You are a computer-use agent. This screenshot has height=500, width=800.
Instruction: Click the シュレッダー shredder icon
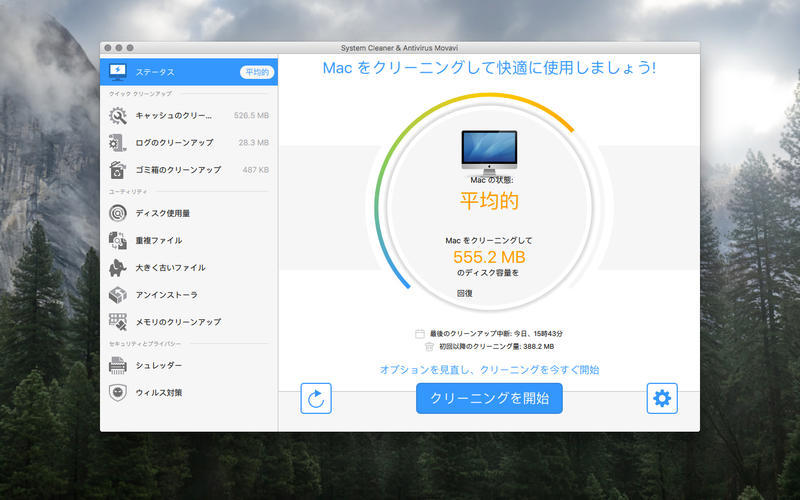pos(118,365)
